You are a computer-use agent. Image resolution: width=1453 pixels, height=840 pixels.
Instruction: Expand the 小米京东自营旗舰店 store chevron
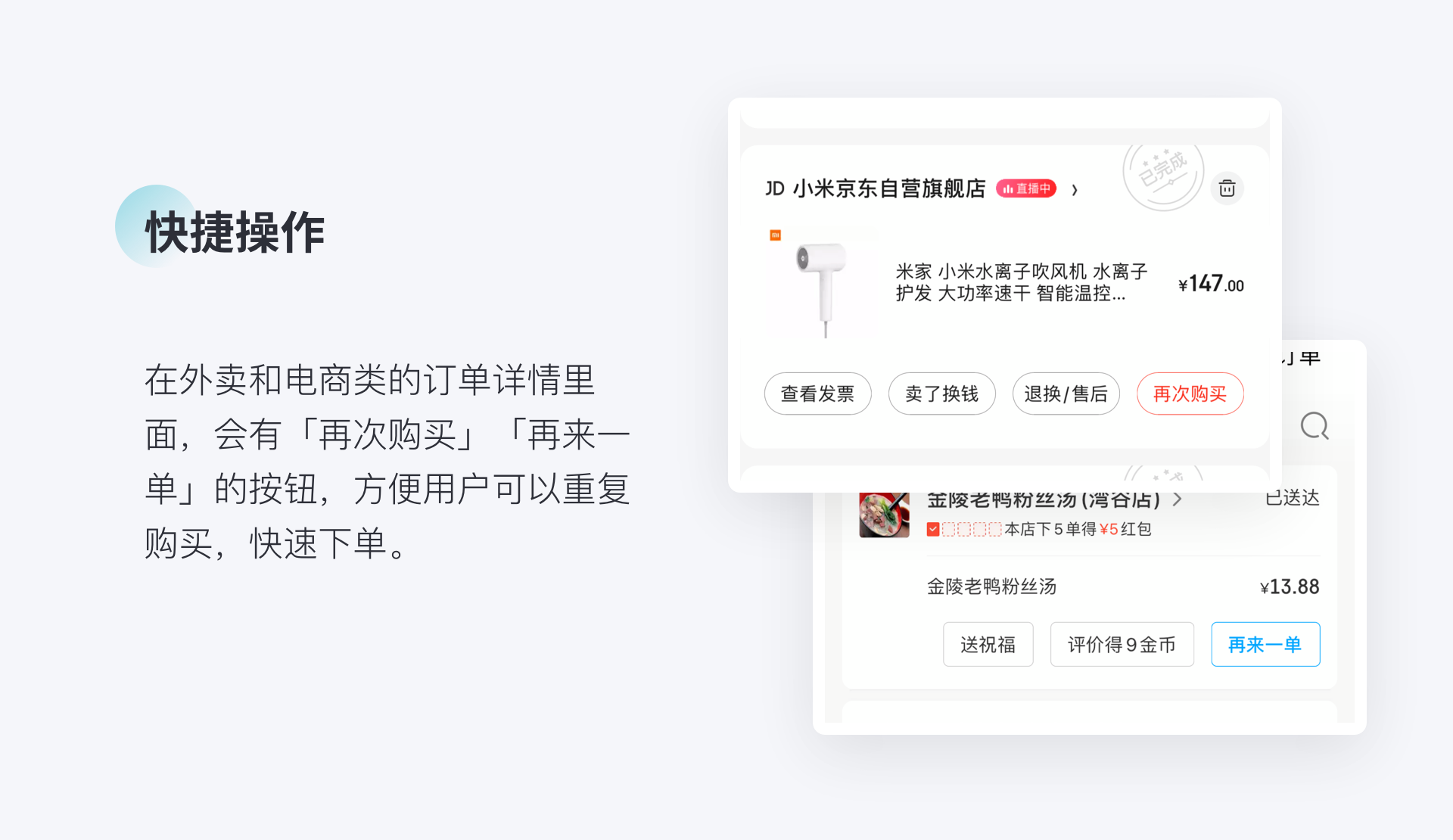(1075, 190)
